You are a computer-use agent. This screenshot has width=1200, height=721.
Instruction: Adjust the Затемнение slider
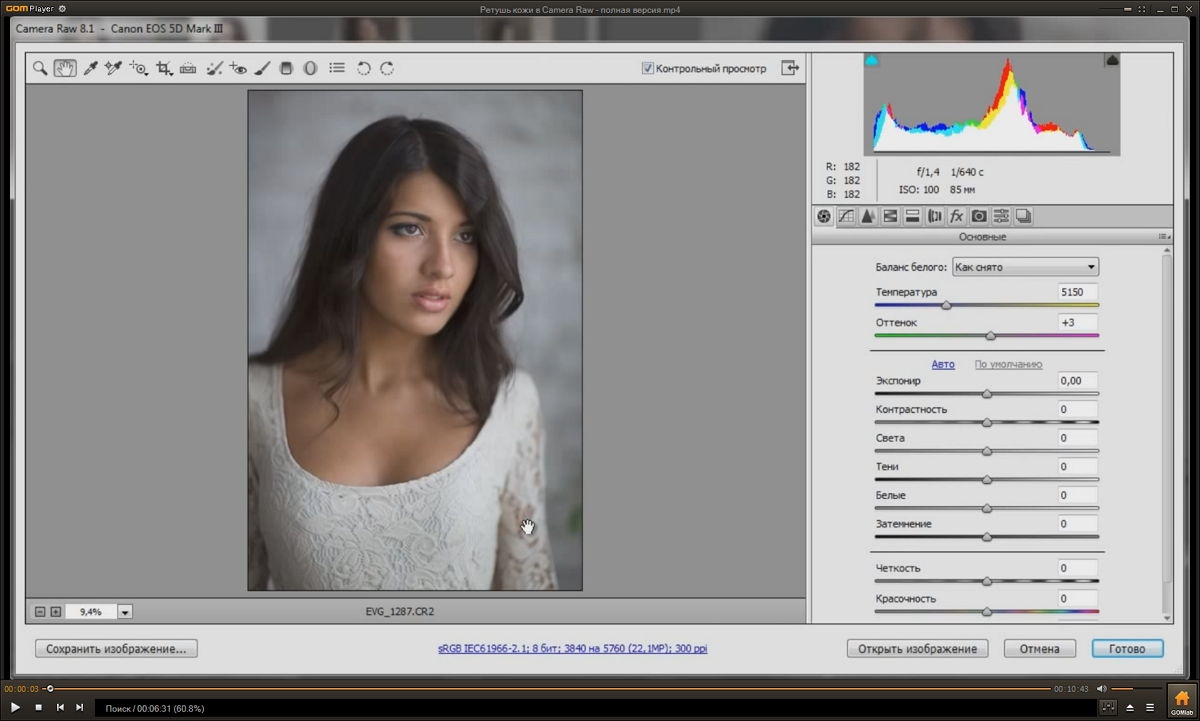click(x=987, y=537)
